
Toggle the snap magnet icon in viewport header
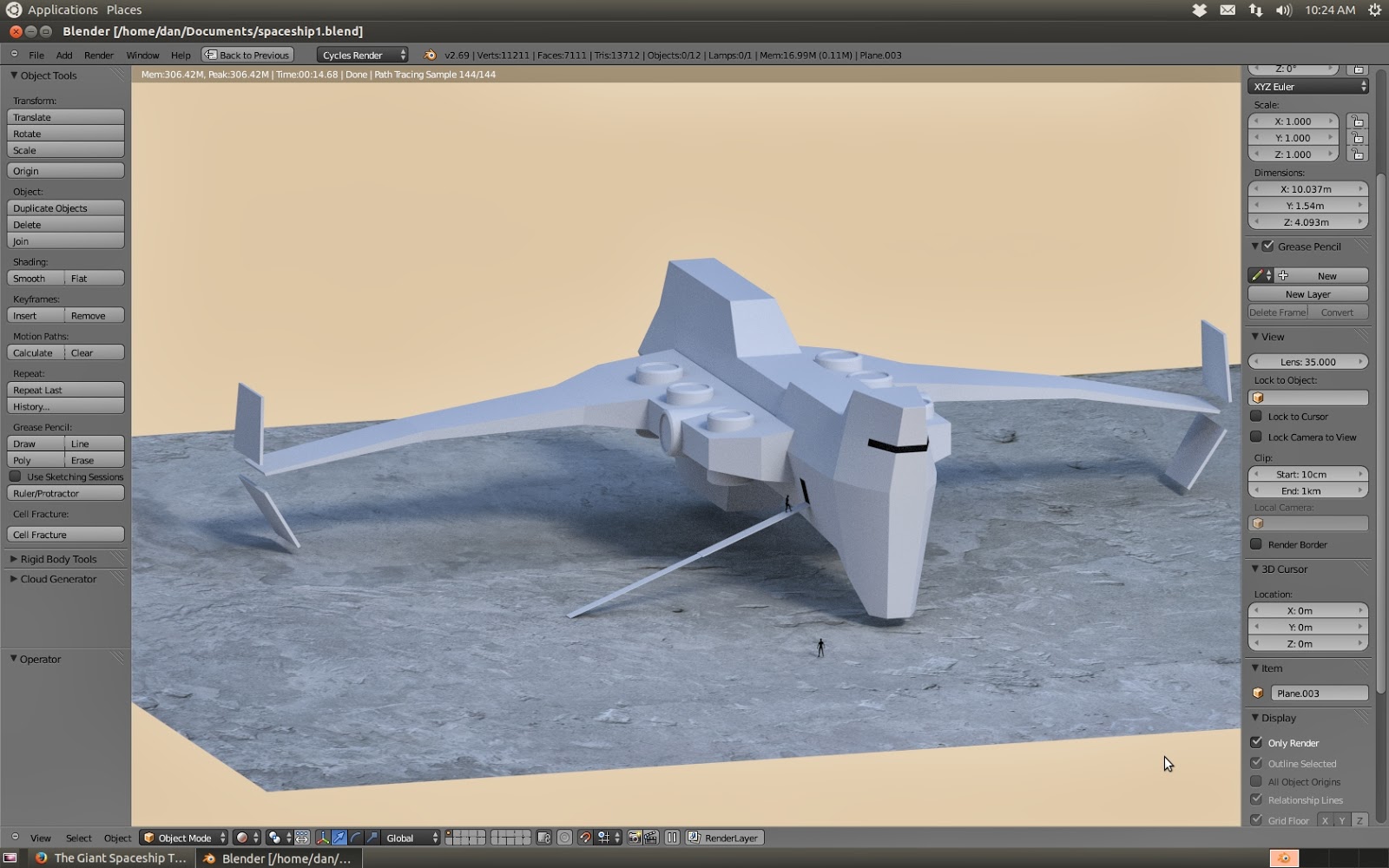pos(583,838)
